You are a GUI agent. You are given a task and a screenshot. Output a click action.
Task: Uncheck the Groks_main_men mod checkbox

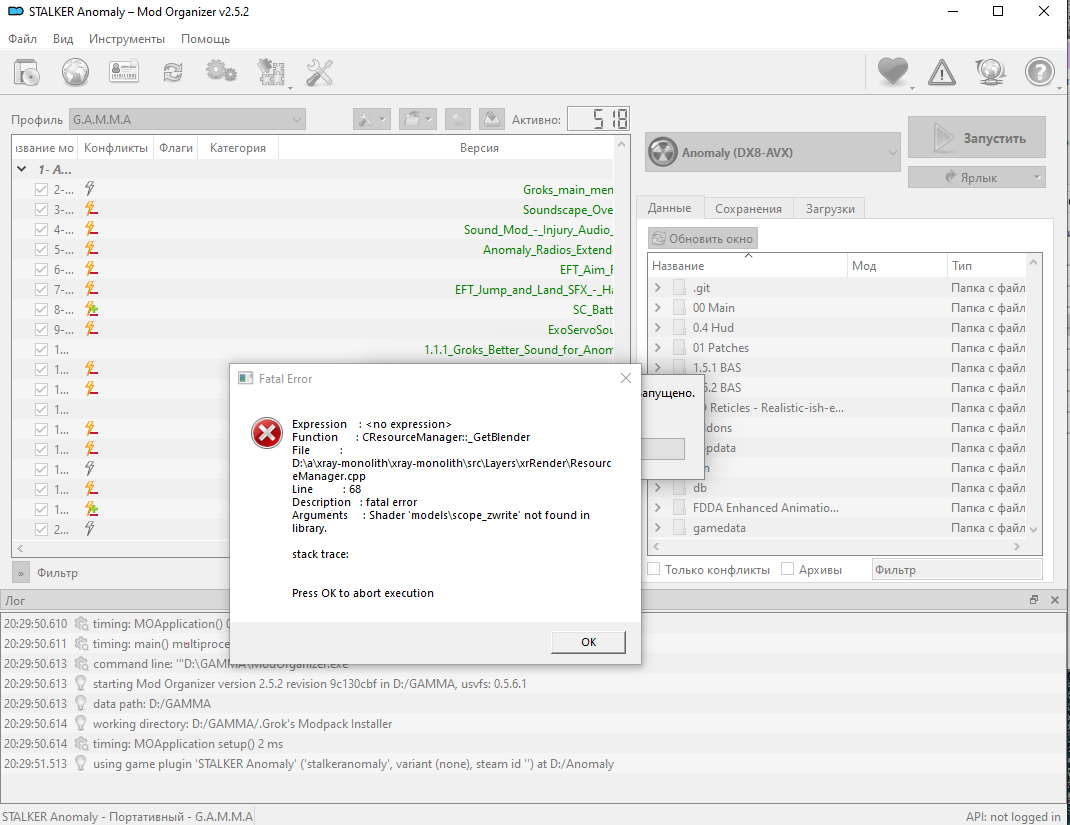42,190
